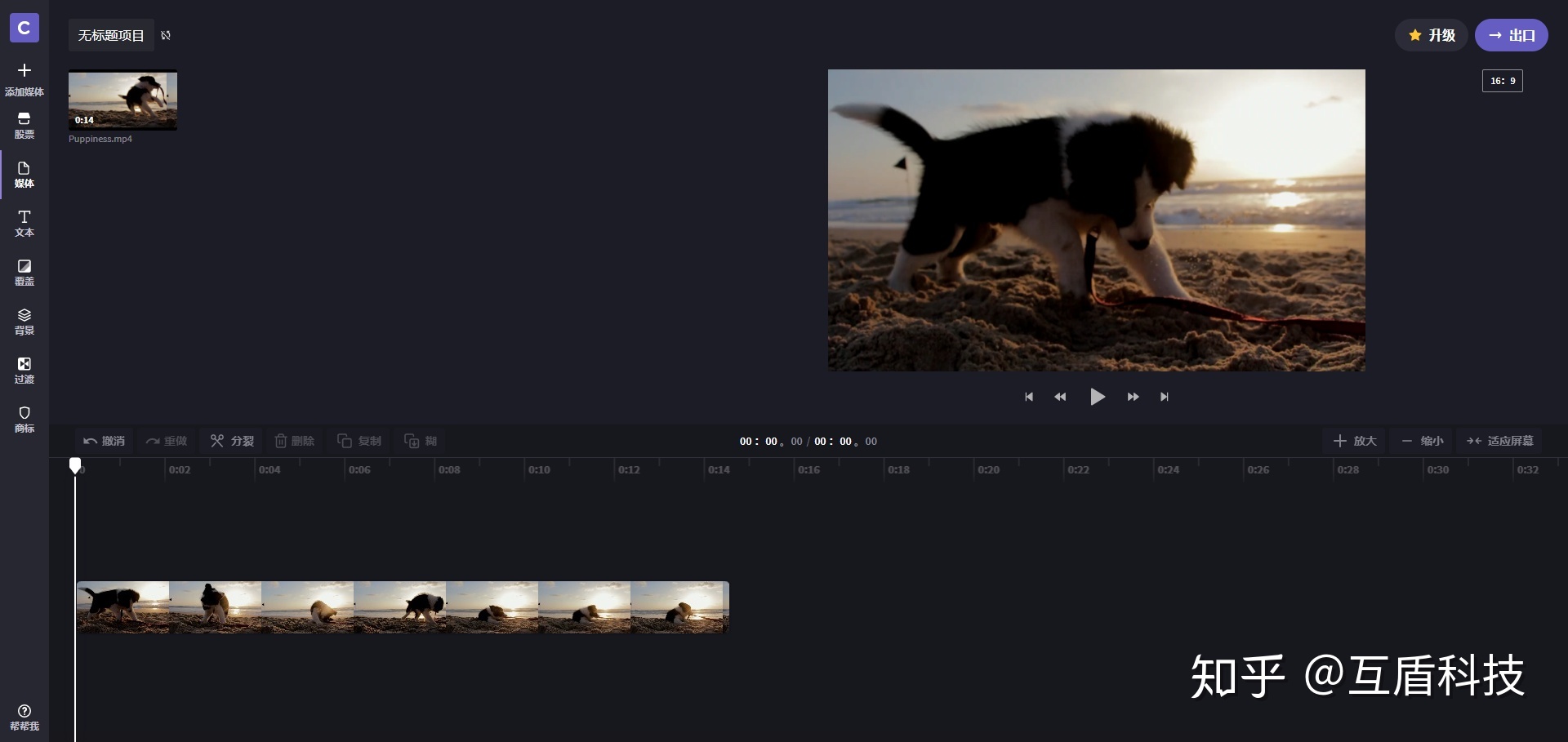This screenshot has width=1568, height=742.
Task: Switch to the 媒体 media tab
Action: (x=24, y=174)
